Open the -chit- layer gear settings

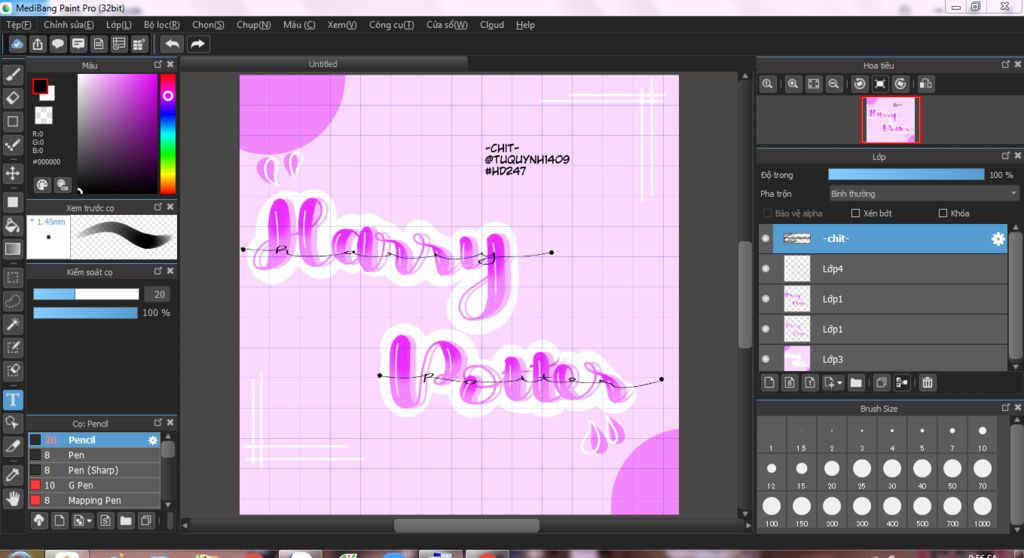tap(997, 239)
